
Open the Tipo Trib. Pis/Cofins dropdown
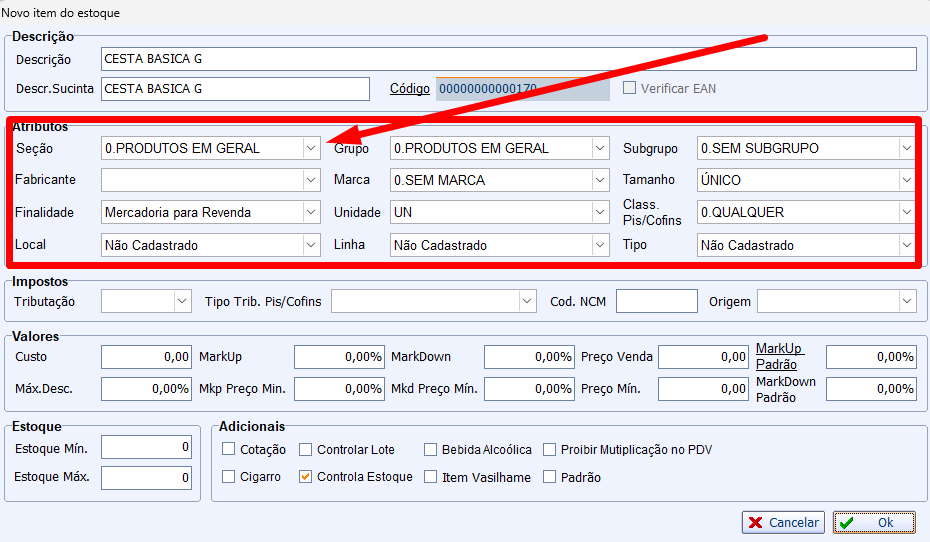click(526, 301)
